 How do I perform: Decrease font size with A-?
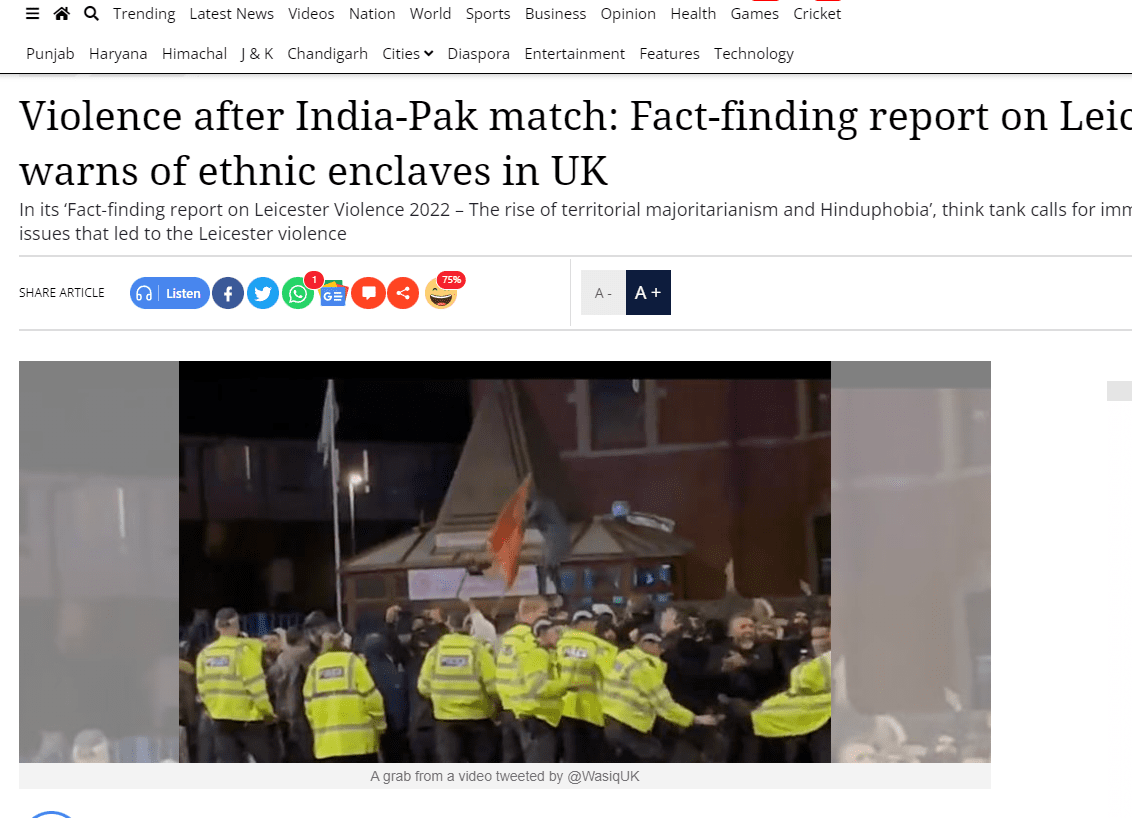(603, 293)
